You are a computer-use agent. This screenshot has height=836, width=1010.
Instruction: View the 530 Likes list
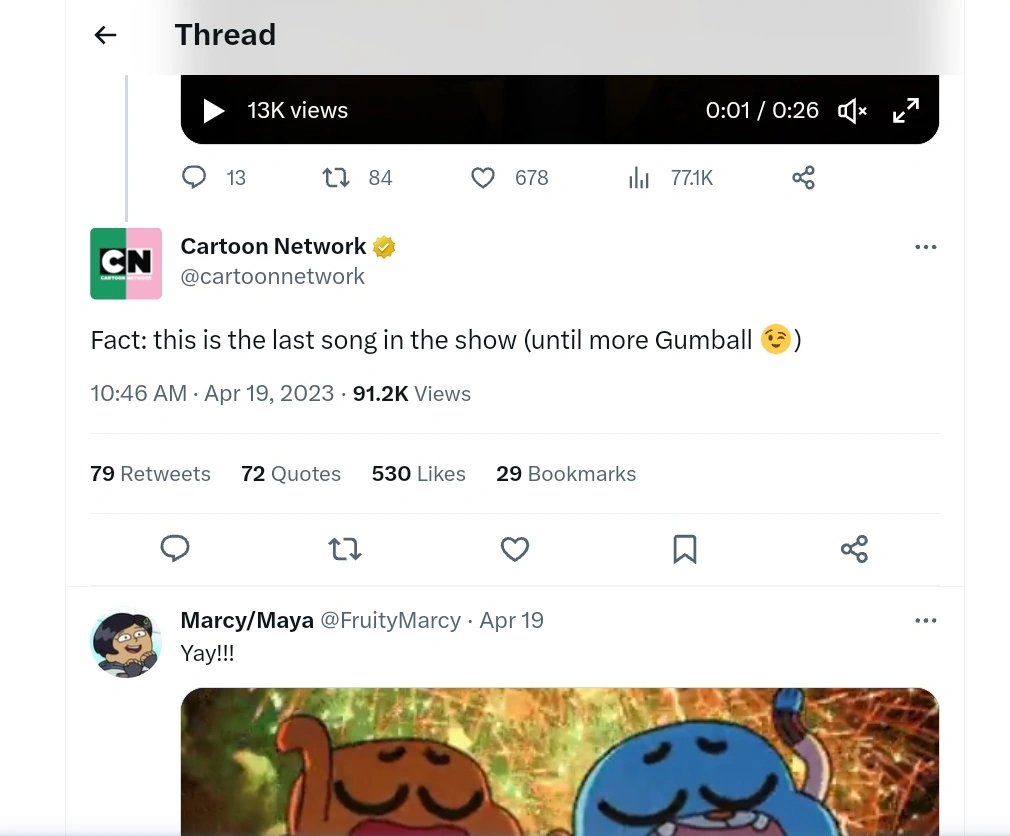[x=418, y=474]
